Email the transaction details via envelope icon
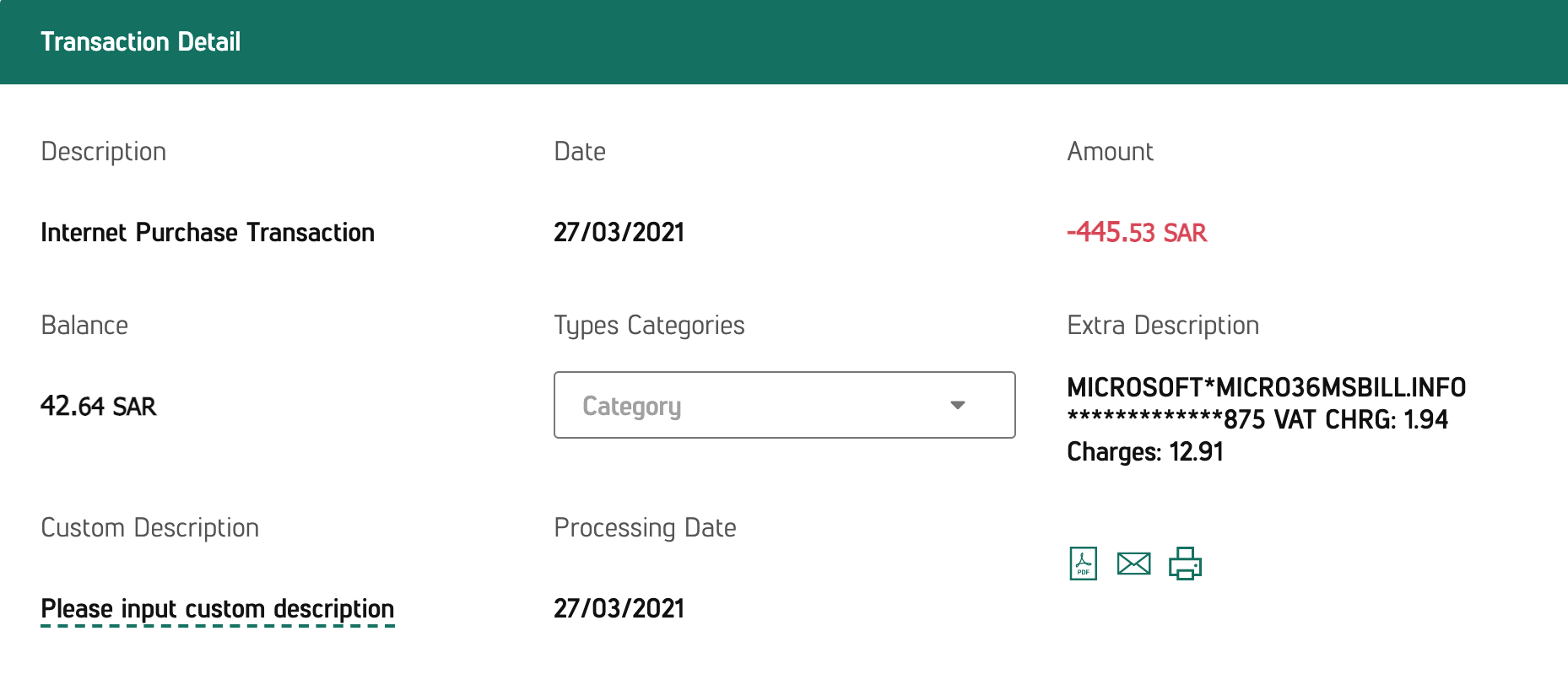This screenshot has height=685, width=1568. coord(1133,564)
